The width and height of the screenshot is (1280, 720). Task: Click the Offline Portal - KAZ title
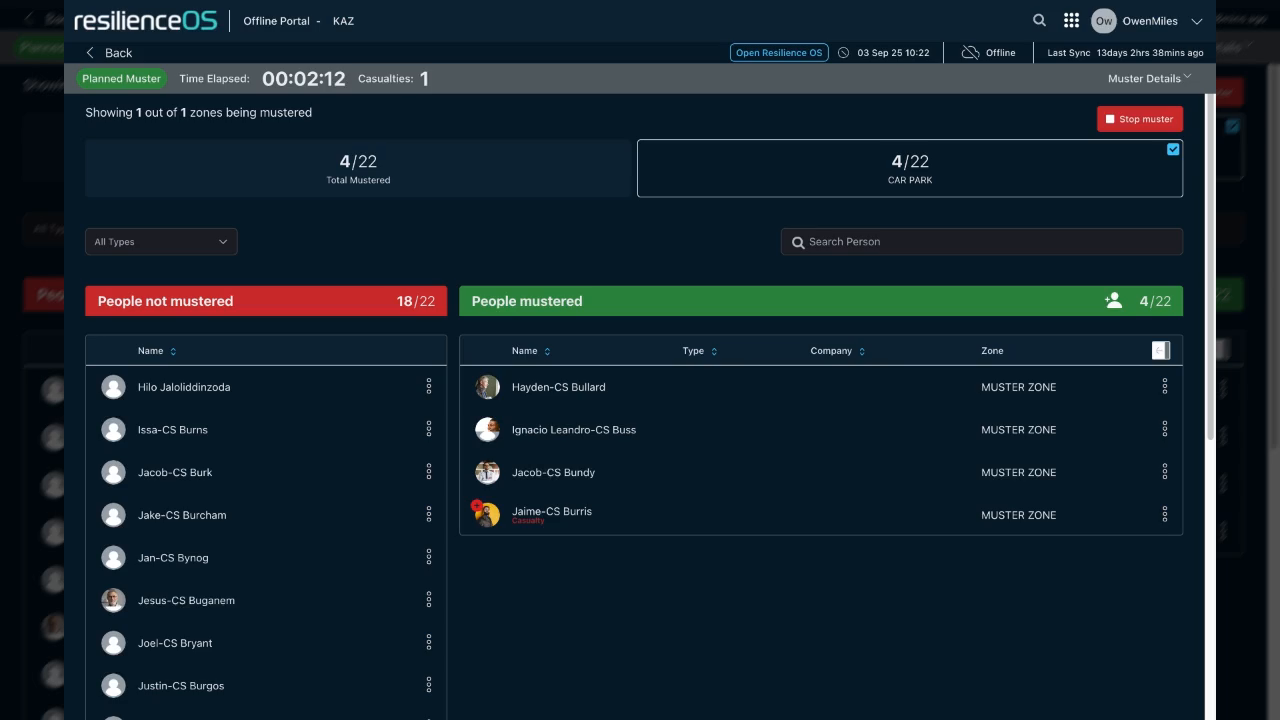pyautogui.click(x=298, y=21)
